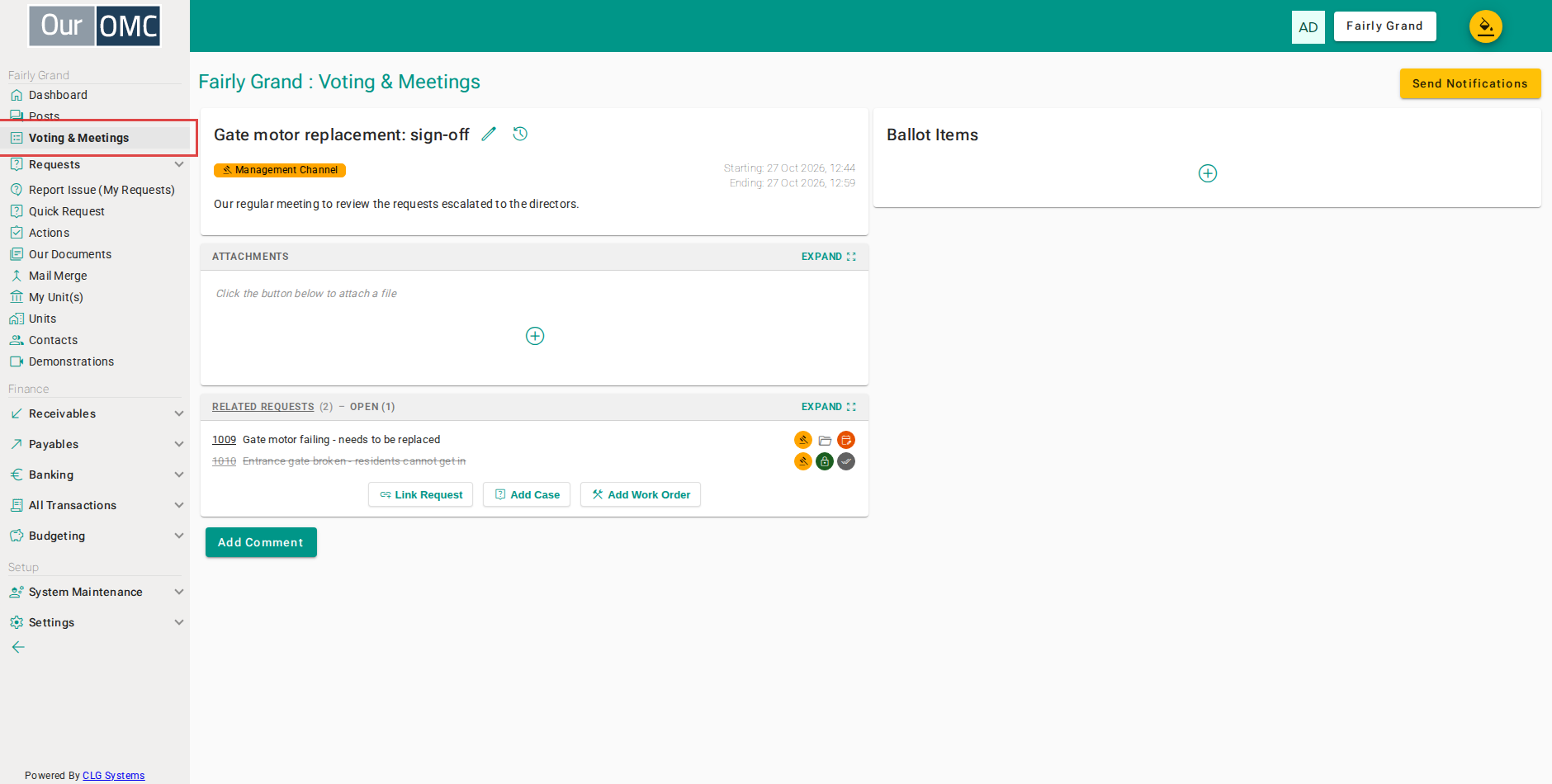Click the pencil edit icon beside meeting title
This screenshot has width=1552, height=784.
click(489, 134)
